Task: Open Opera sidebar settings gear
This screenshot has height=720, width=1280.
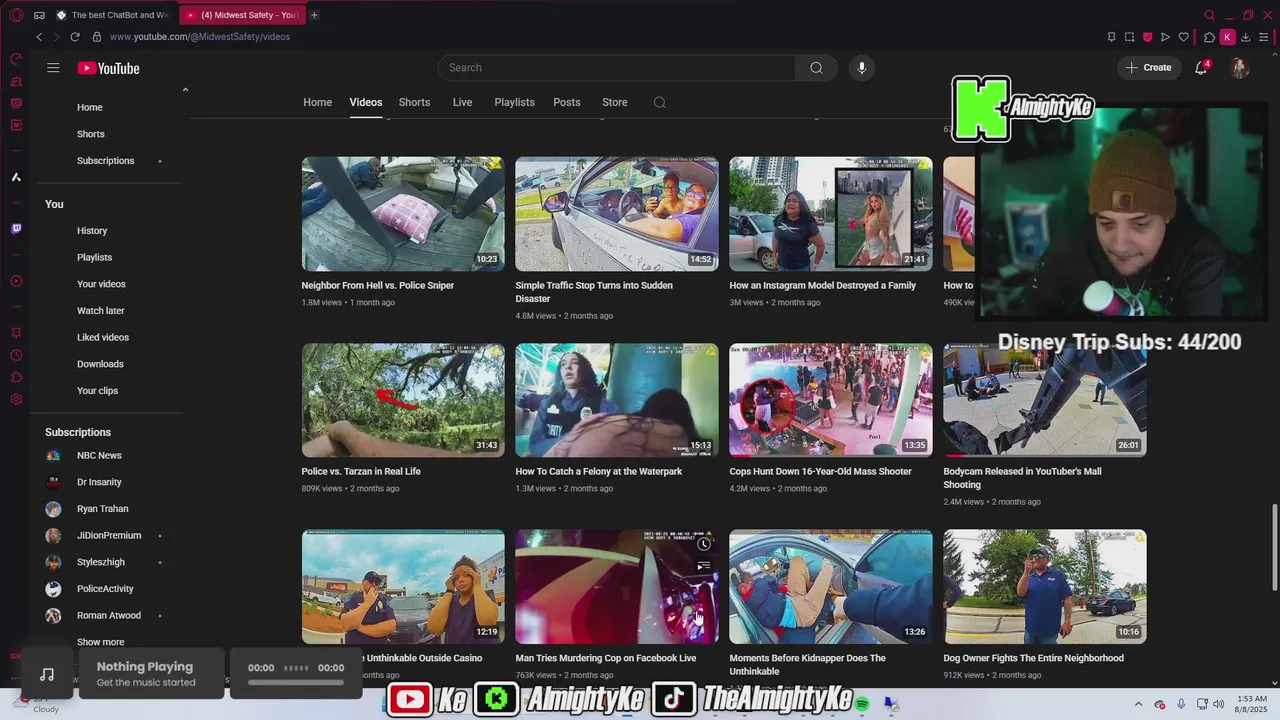Action: [16, 399]
